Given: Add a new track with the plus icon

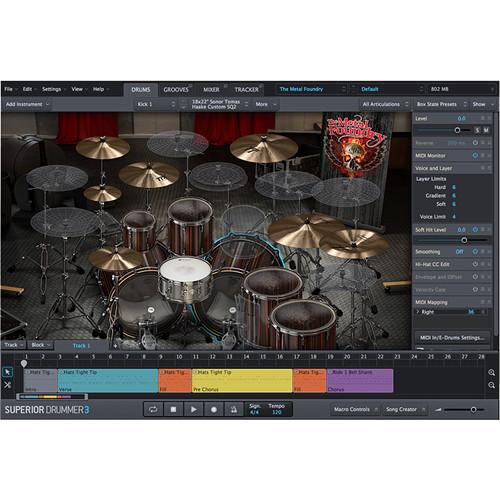Looking at the screenshot, I should click(115, 346).
